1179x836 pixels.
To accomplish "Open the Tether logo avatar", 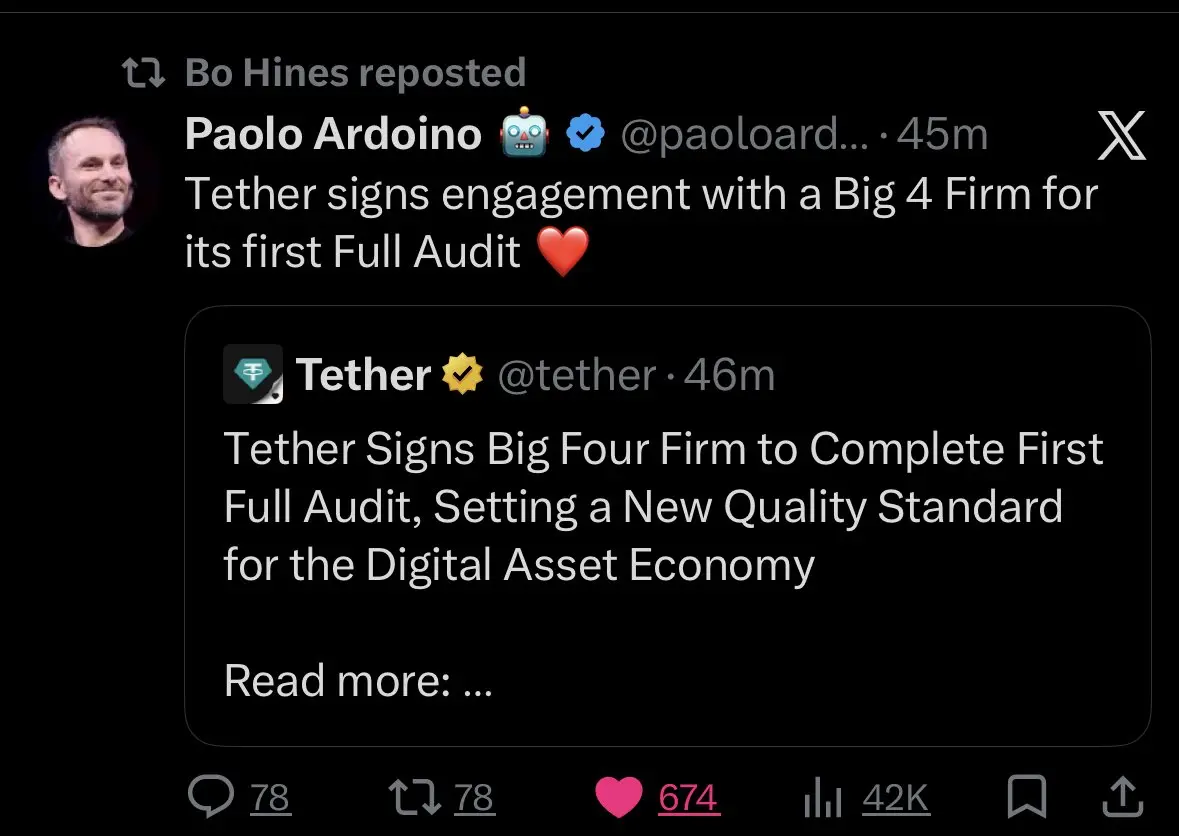I will click(x=253, y=374).
